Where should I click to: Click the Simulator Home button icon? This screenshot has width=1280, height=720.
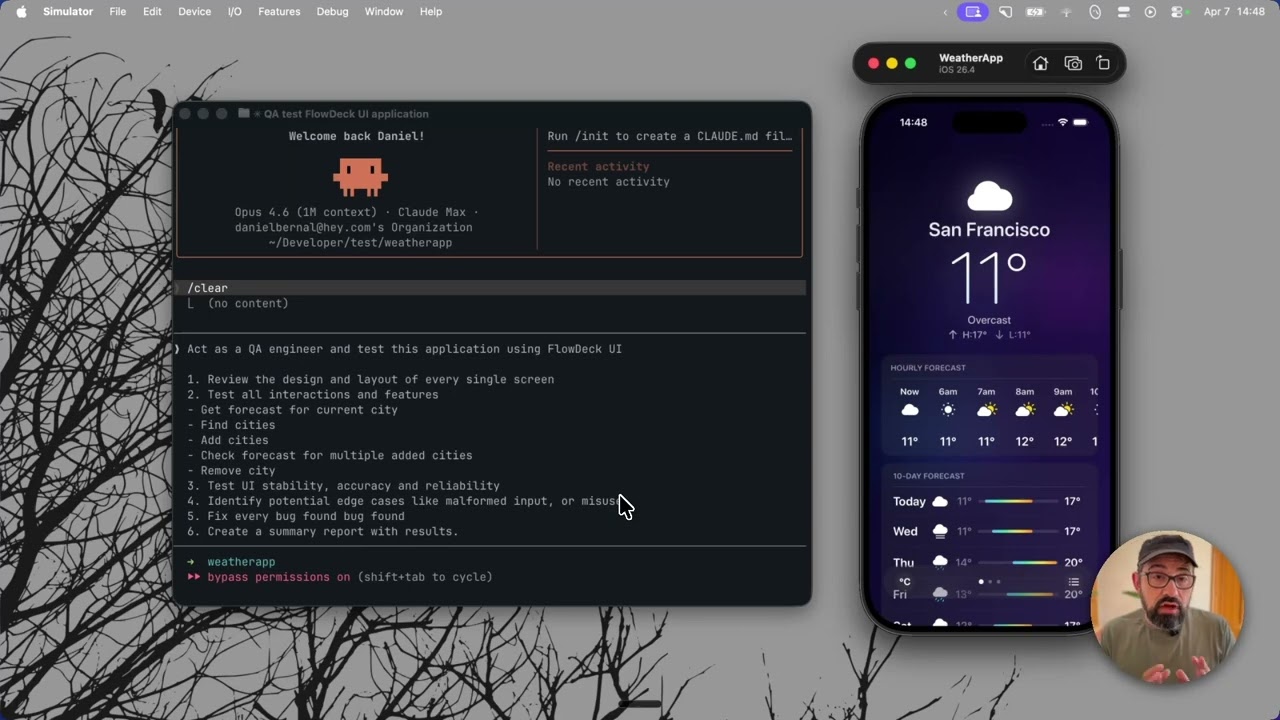click(x=1040, y=64)
